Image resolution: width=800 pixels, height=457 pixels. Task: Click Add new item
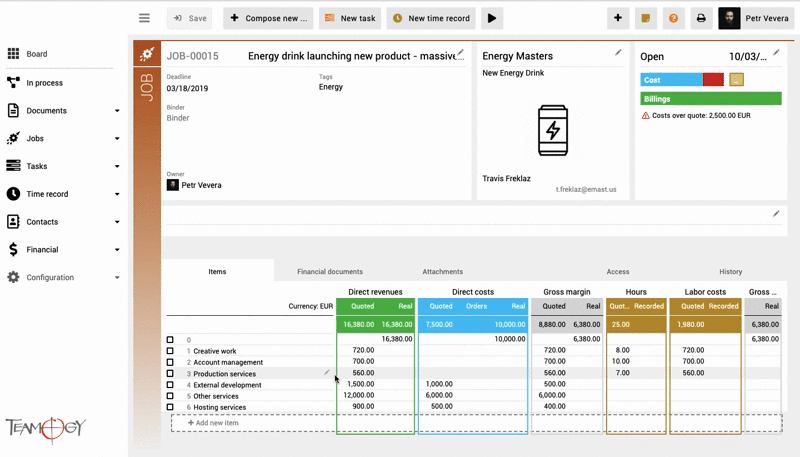(213, 423)
